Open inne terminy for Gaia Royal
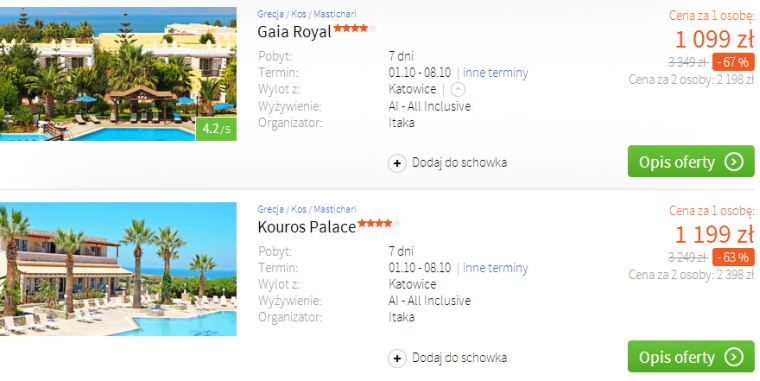Screen dimensions: 760x381 click(x=495, y=73)
